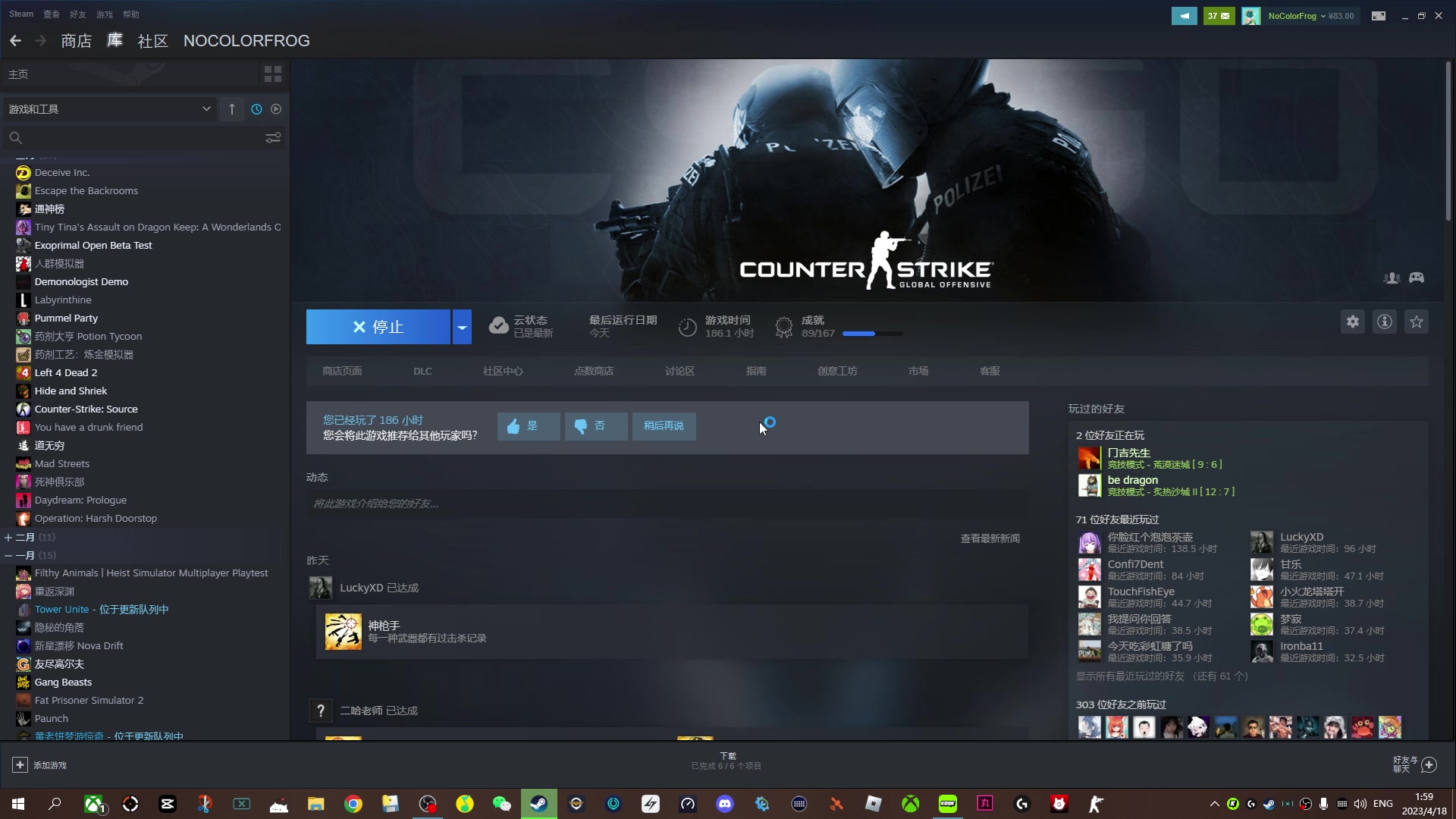The image size is (1456, 819).
Task: Open the 查看 menu
Action: point(52,14)
